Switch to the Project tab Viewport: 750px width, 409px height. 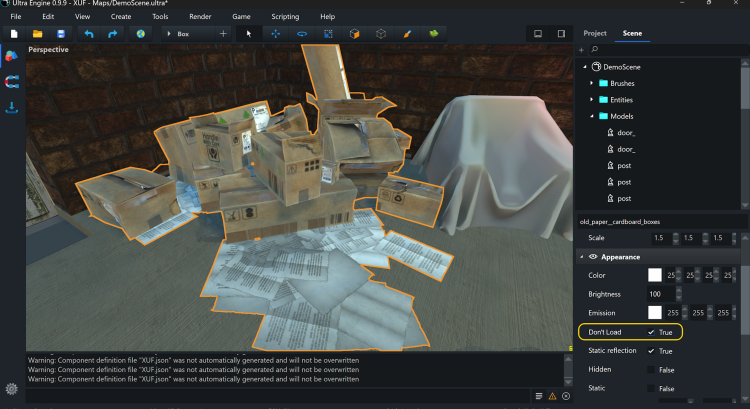coord(595,34)
